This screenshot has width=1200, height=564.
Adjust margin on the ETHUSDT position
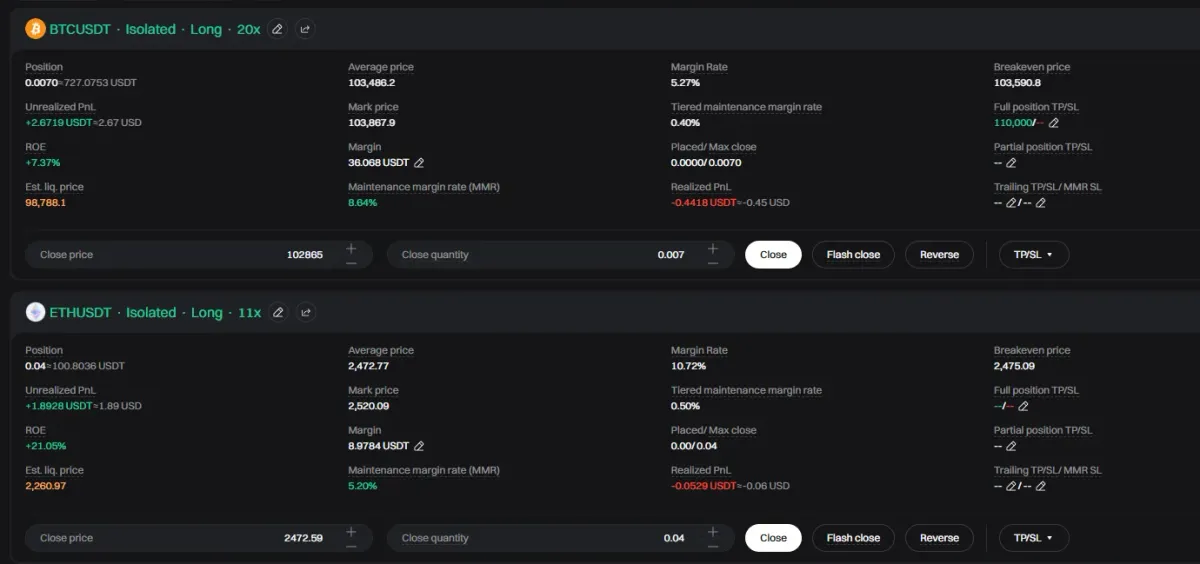pos(419,446)
